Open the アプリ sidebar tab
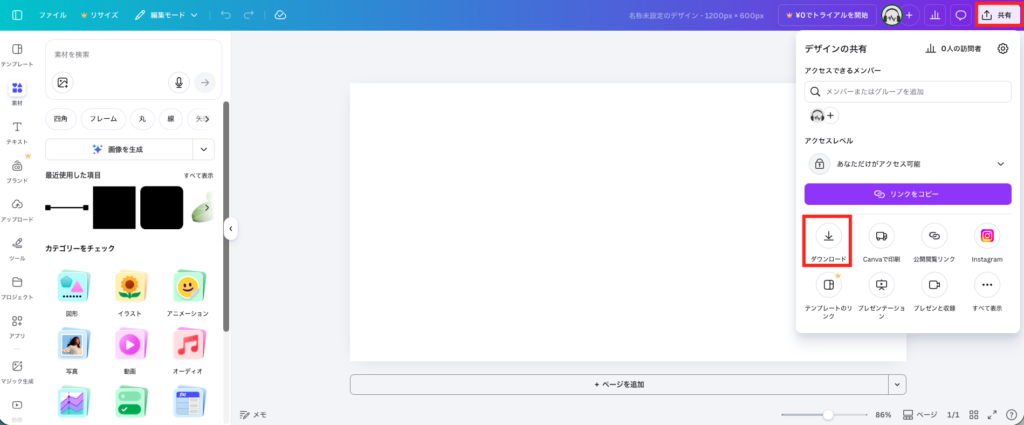 (x=17, y=326)
